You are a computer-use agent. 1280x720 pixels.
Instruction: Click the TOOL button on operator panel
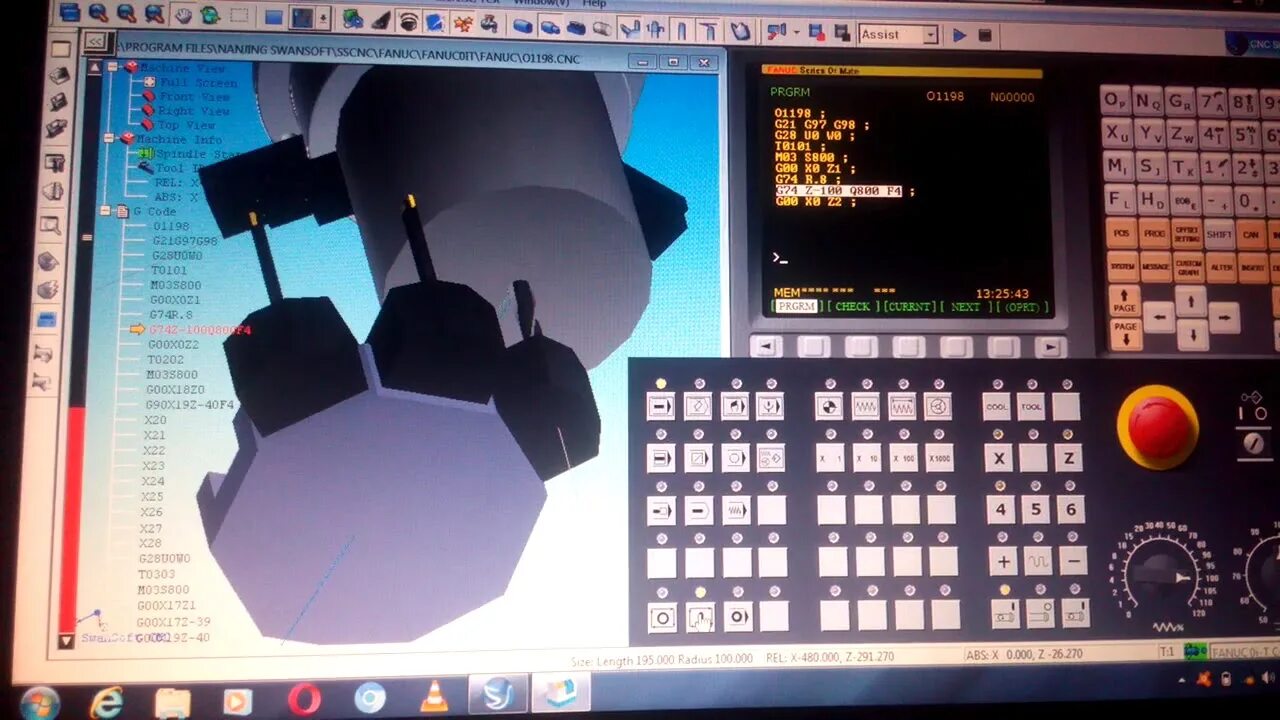[1032, 406]
